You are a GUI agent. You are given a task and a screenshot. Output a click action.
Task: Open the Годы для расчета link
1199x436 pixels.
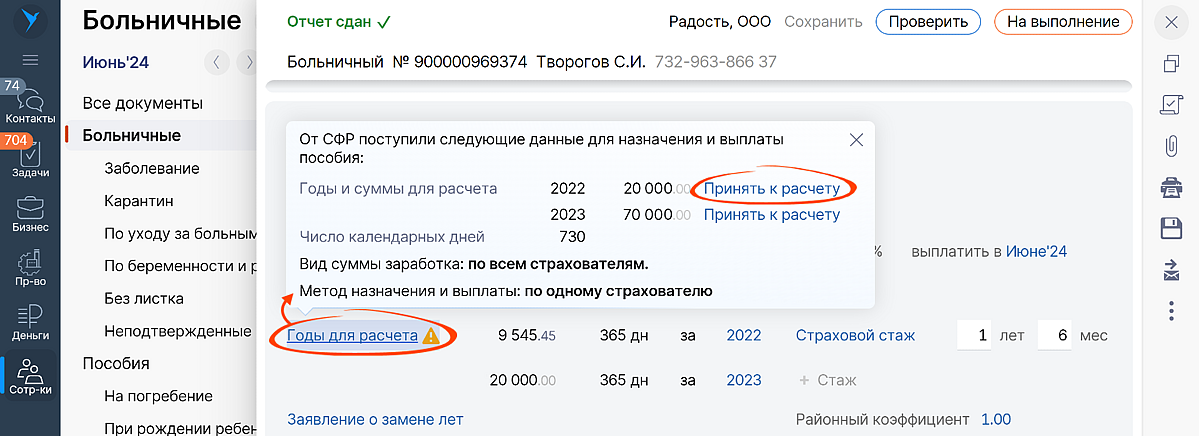pos(352,336)
